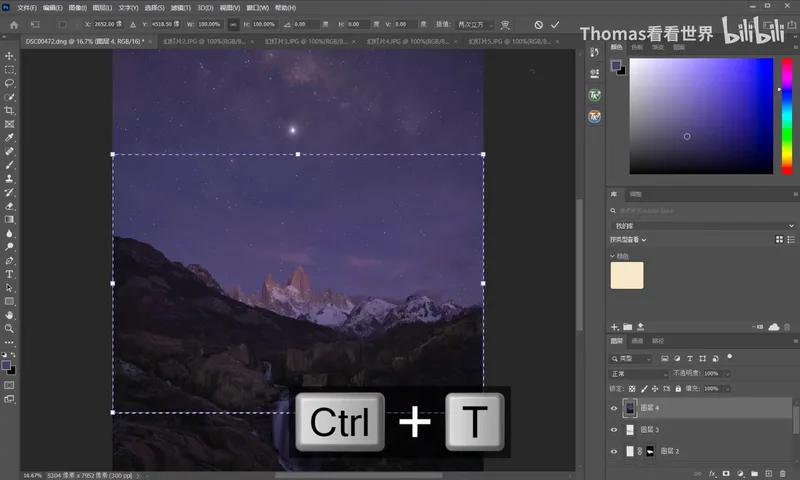Open the 图层(L) menu
The width and height of the screenshot is (800, 480).
click(x=102, y=8)
